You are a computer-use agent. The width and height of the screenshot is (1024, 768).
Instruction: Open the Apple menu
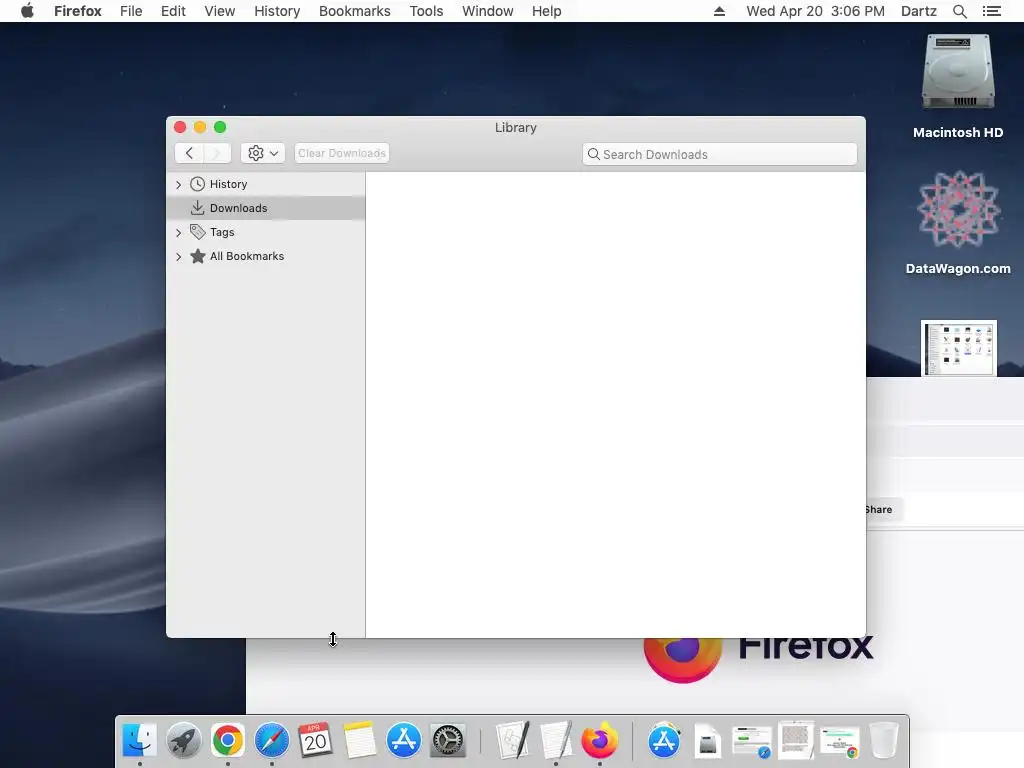tap(27, 11)
